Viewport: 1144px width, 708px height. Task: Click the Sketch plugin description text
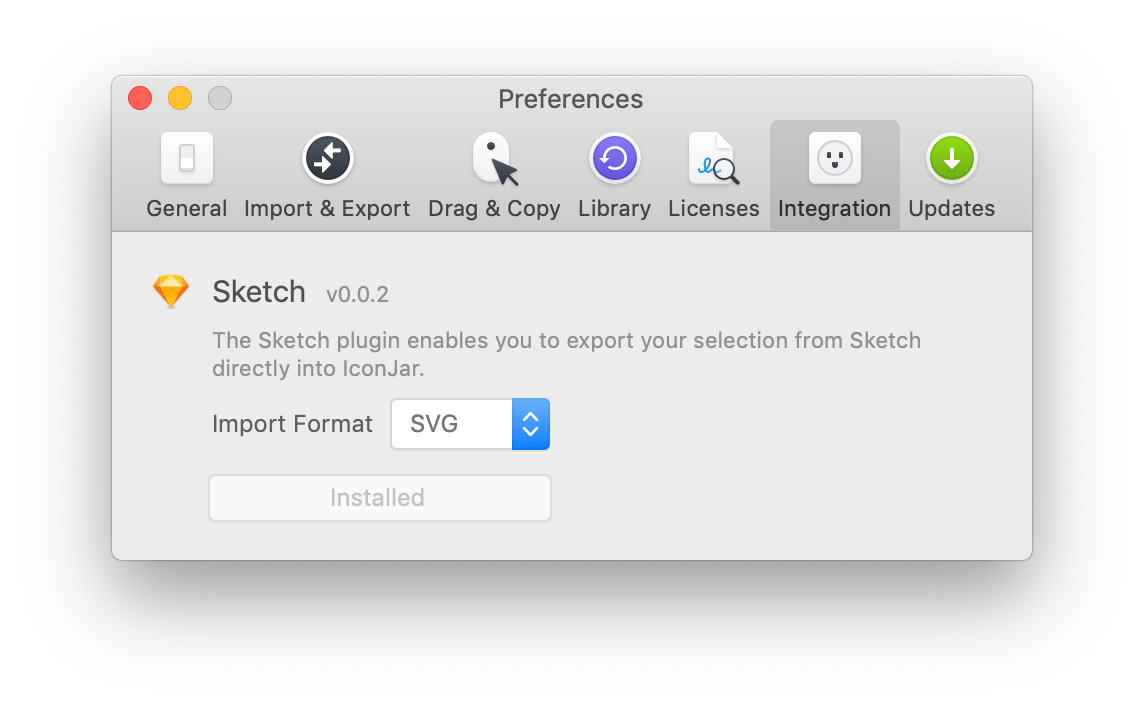pos(565,352)
